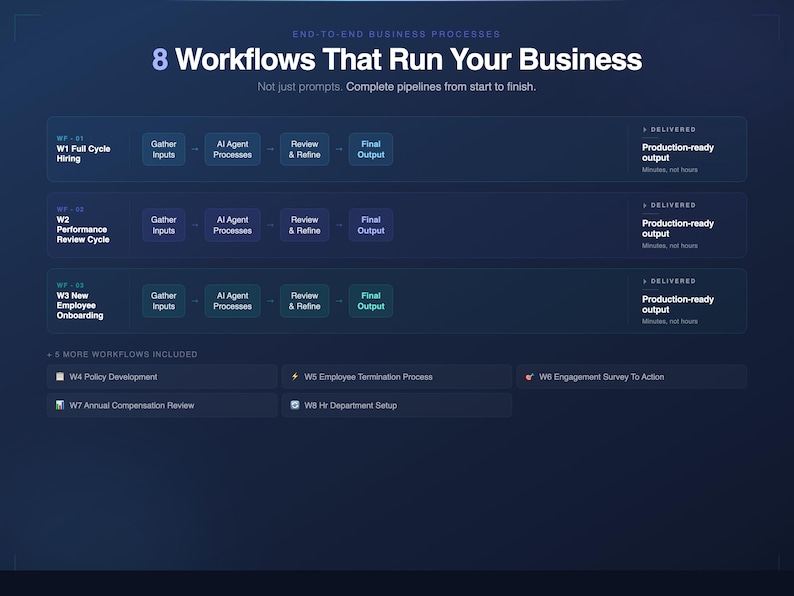Click the '+ 5 MORE WORKFLOWS INCLUDED' label

(x=122, y=354)
